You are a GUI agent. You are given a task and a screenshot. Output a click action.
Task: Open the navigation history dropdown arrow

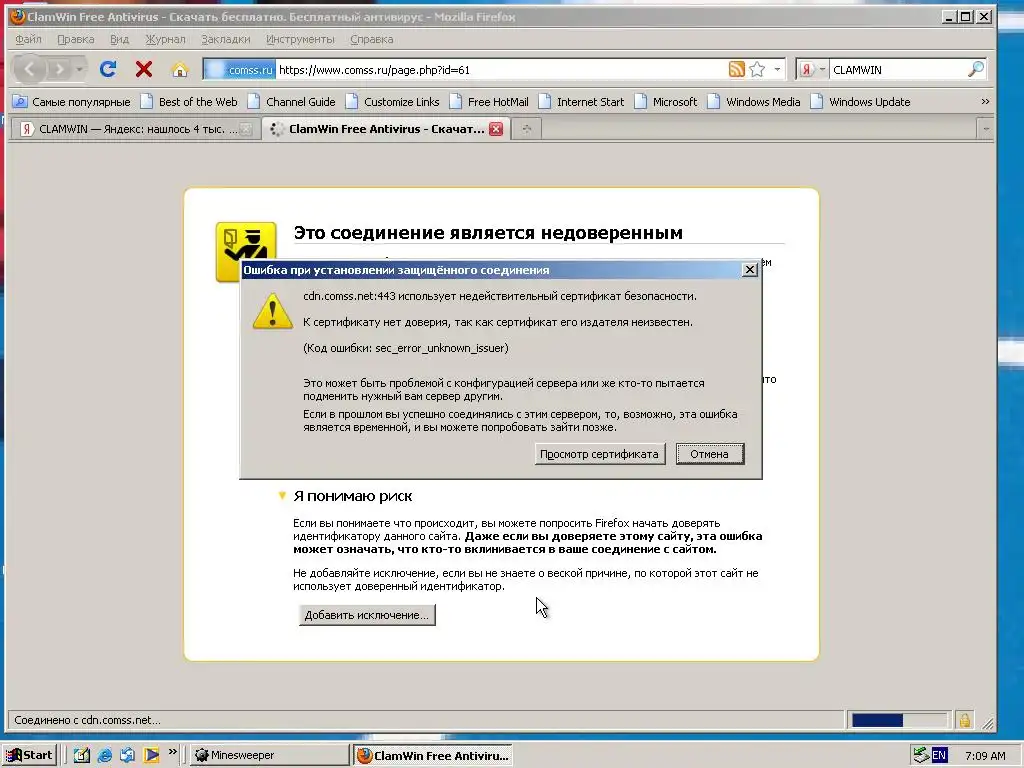click(x=79, y=69)
